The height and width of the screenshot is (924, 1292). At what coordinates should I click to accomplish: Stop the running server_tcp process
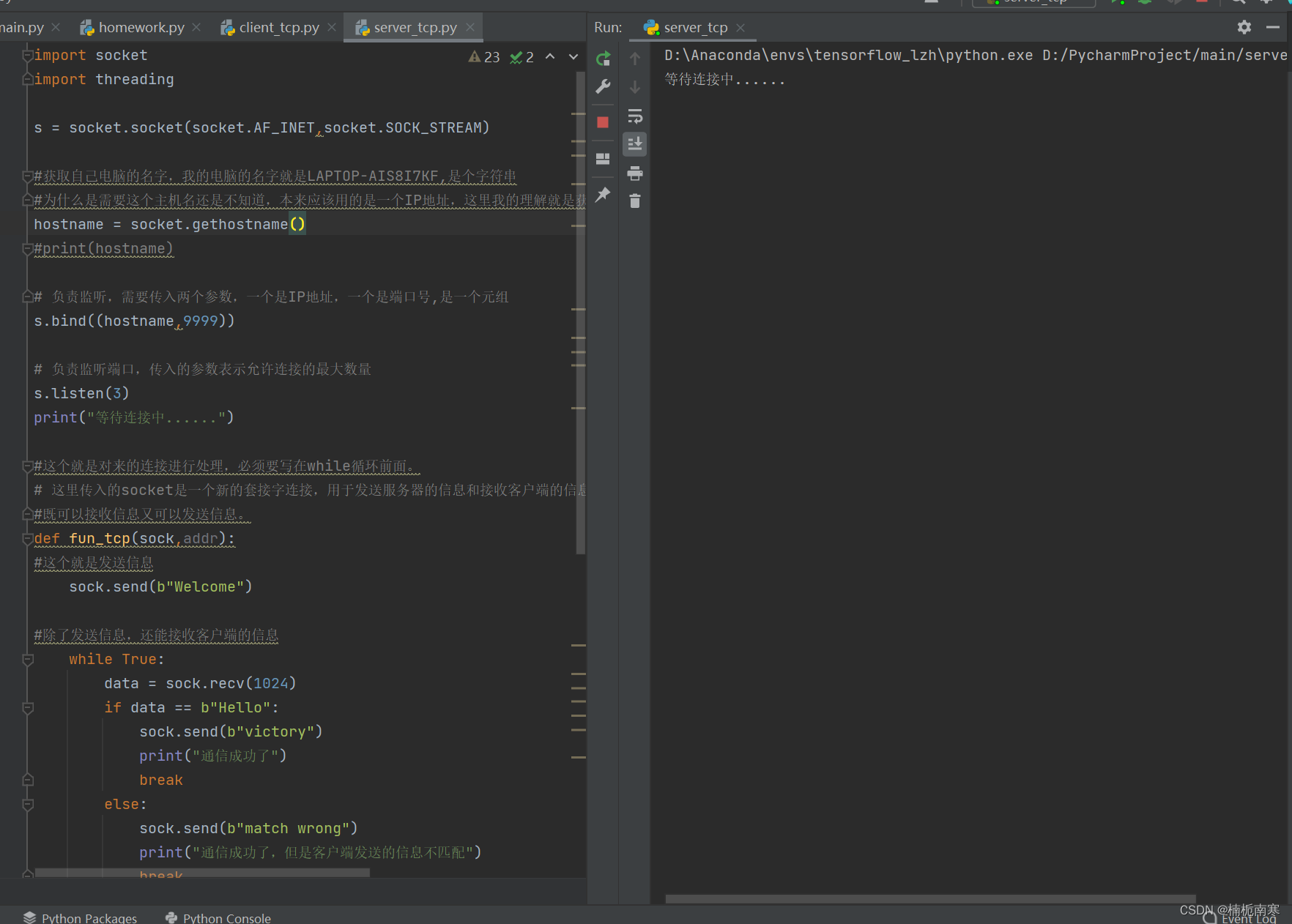pos(603,122)
